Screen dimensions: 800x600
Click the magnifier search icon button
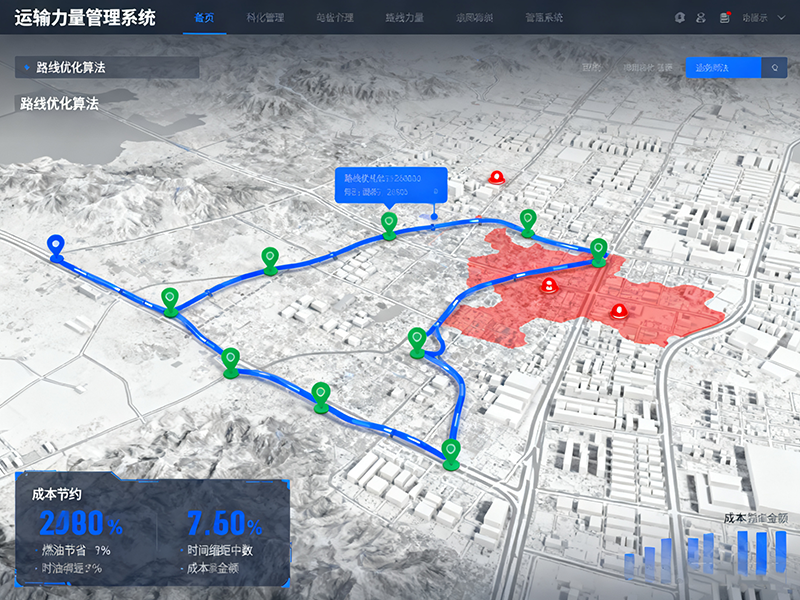tap(774, 67)
